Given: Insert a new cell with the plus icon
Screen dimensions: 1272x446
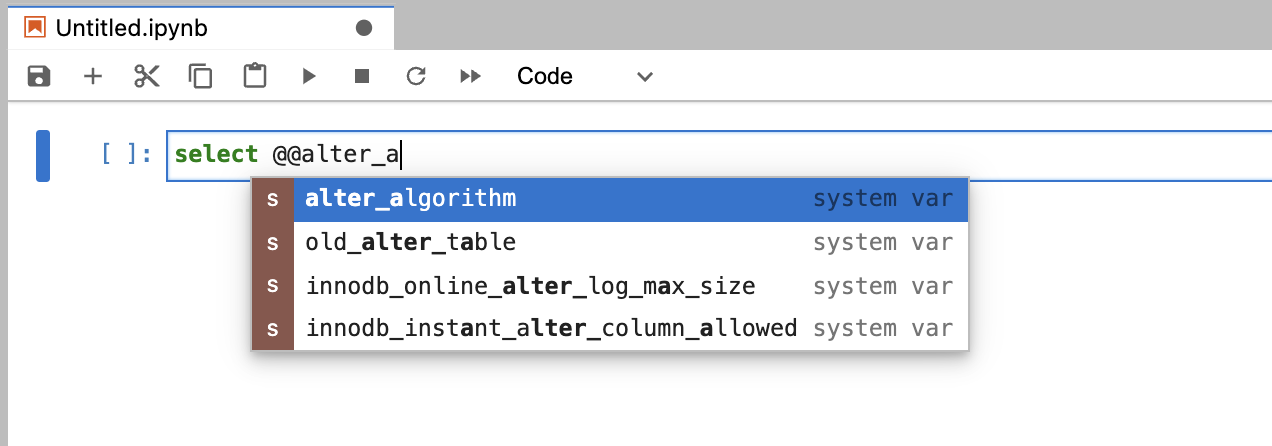Looking at the screenshot, I should pos(93,76).
